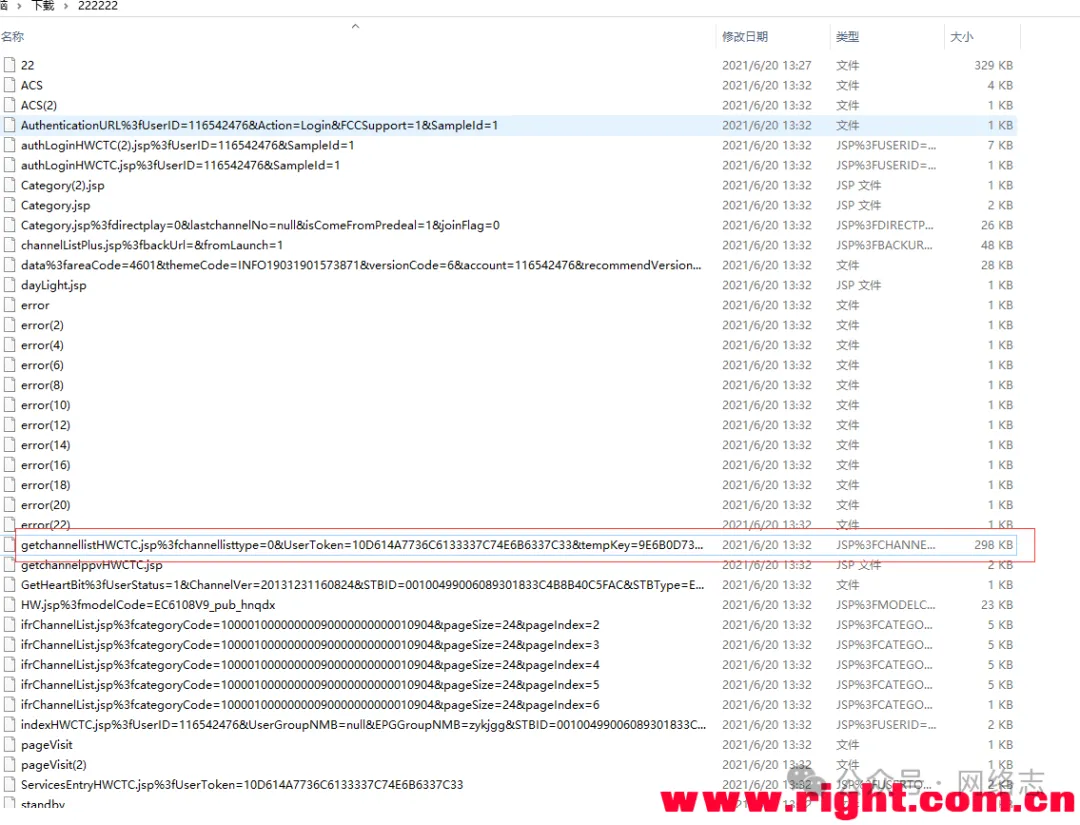Select the AuthenticationURL file row
This screenshot has height=825, width=1080.
pos(259,125)
